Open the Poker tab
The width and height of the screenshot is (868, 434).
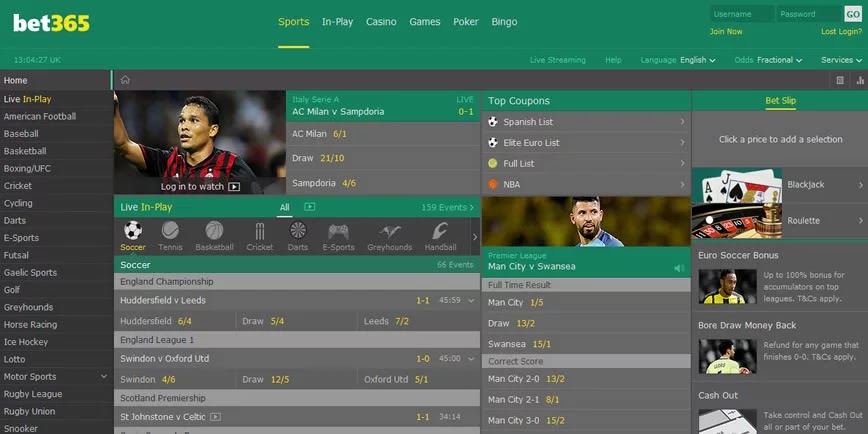coord(466,22)
